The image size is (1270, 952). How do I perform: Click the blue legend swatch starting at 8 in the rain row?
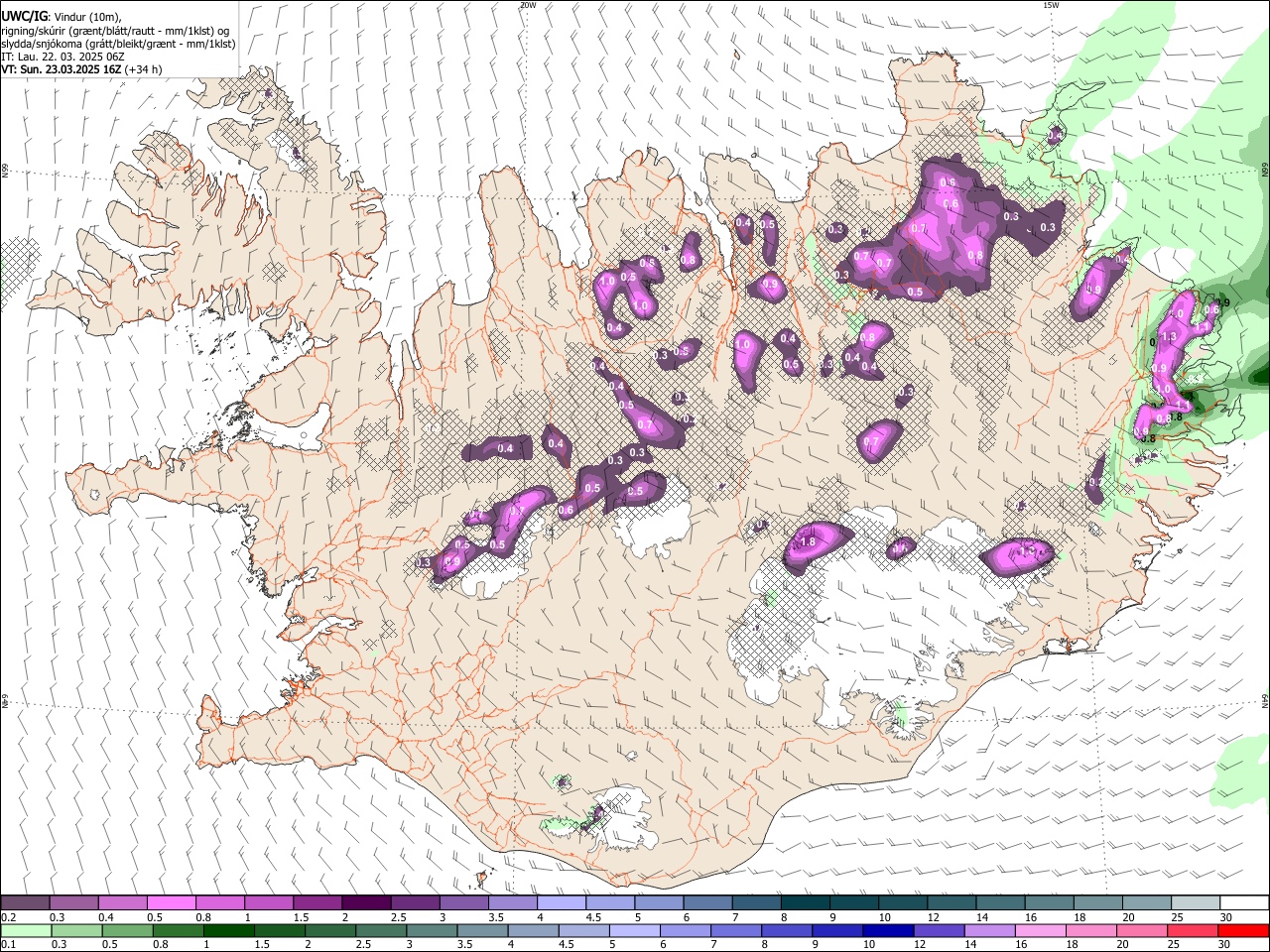(786, 930)
